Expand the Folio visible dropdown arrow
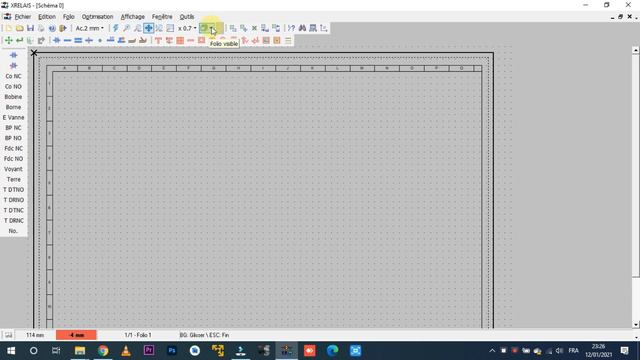640x360 pixels. 211,28
